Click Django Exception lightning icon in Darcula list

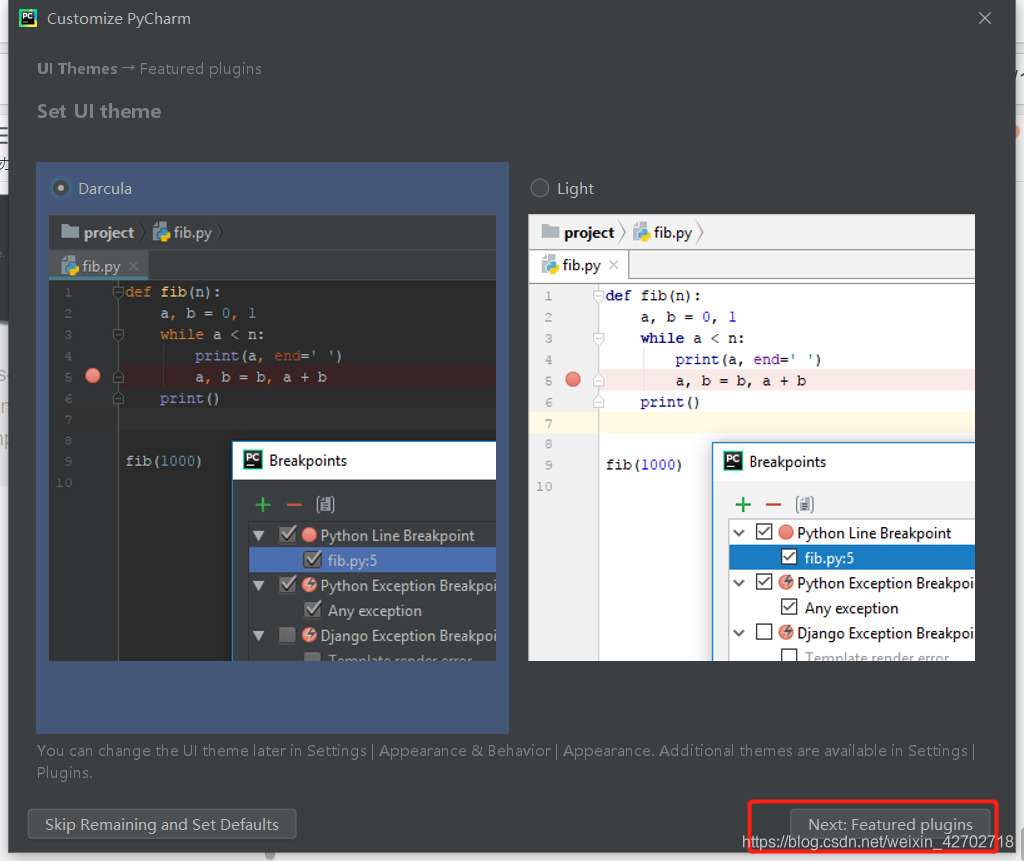click(x=309, y=635)
